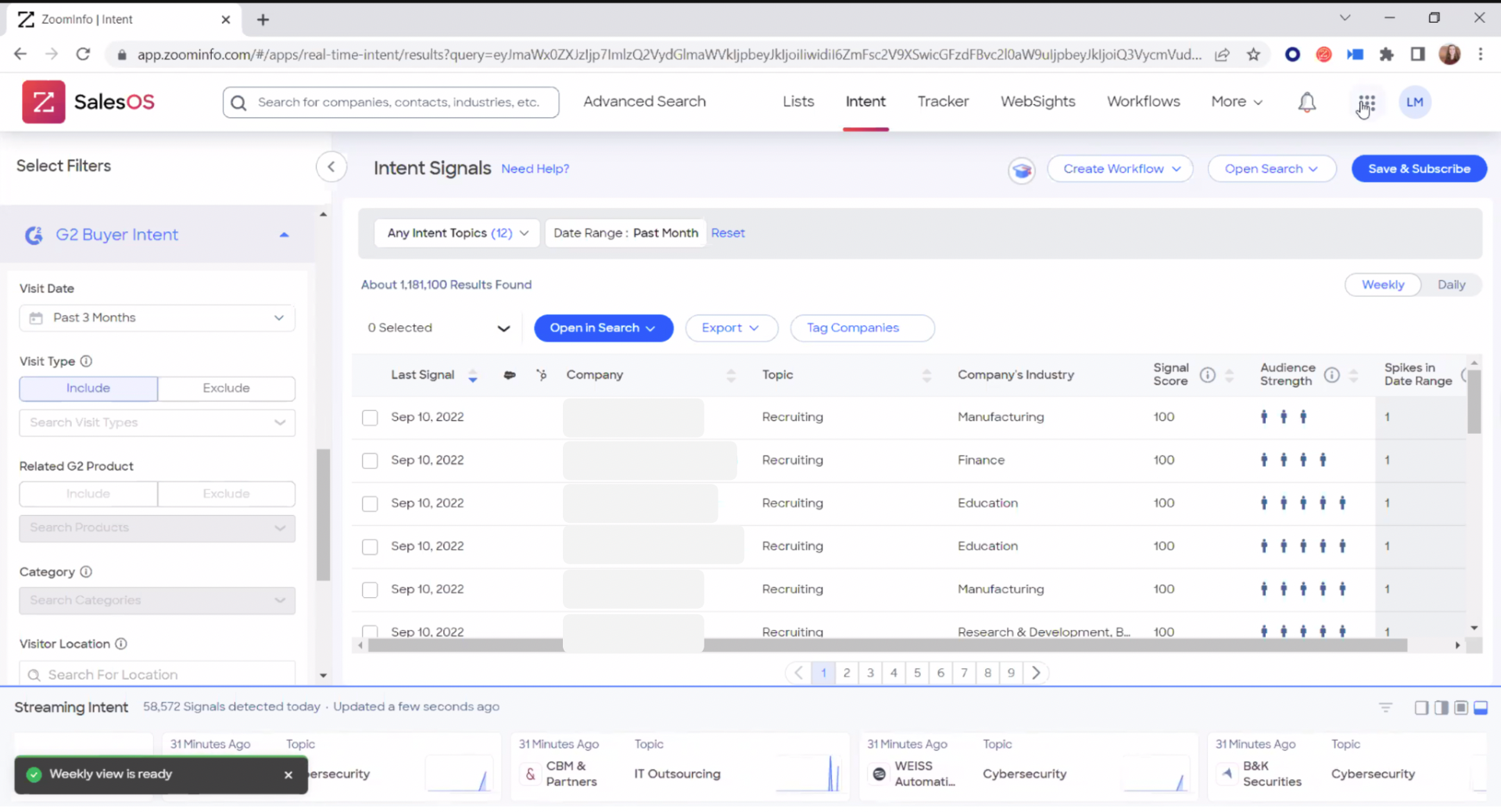Open the apps grid launcher
The height and width of the screenshot is (812, 1501).
click(1367, 102)
